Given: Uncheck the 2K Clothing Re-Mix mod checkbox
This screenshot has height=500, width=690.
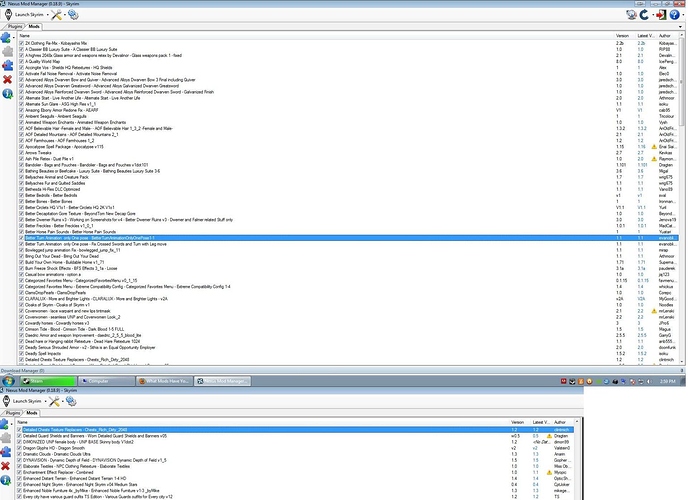Looking at the screenshot, I should (x=21, y=43).
